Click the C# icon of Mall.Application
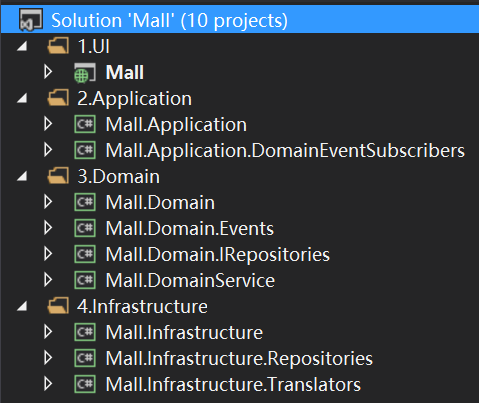Image resolution: width=479 pixels, height=403 pixels. 85,124
